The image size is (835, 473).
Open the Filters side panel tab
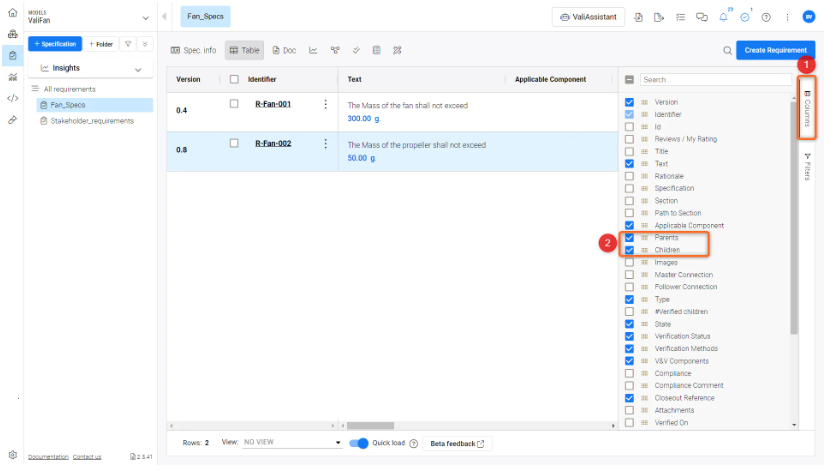[807, 166]
